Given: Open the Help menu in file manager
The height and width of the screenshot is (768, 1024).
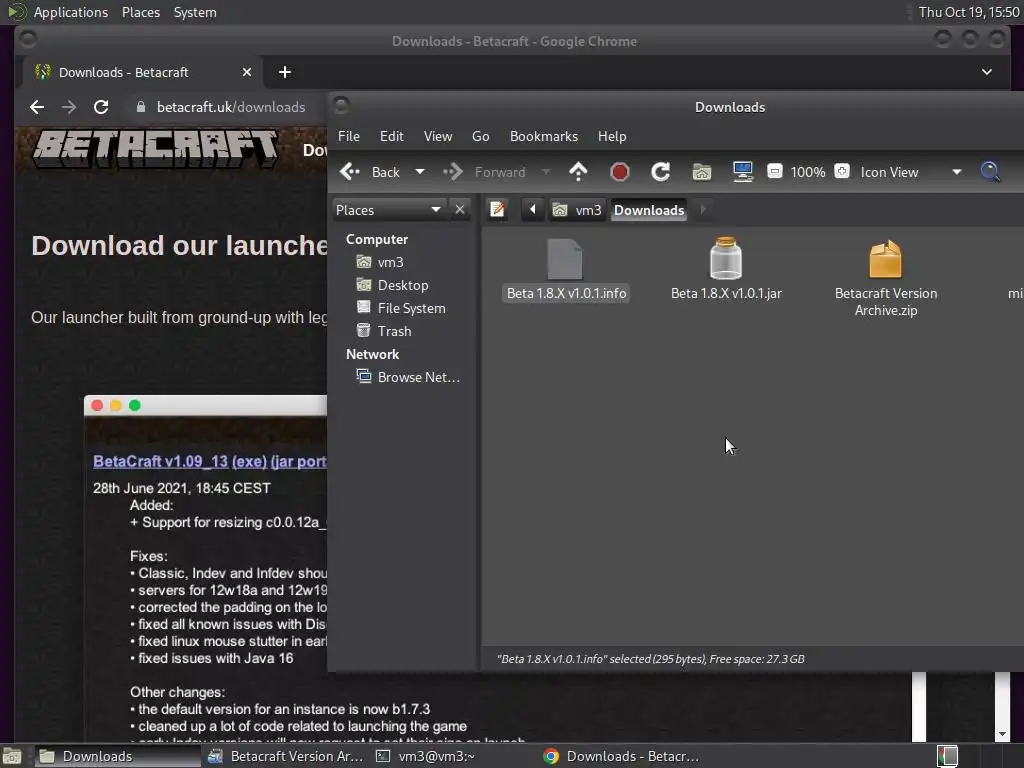Looking at the screenshot, I should click(612, 136).
